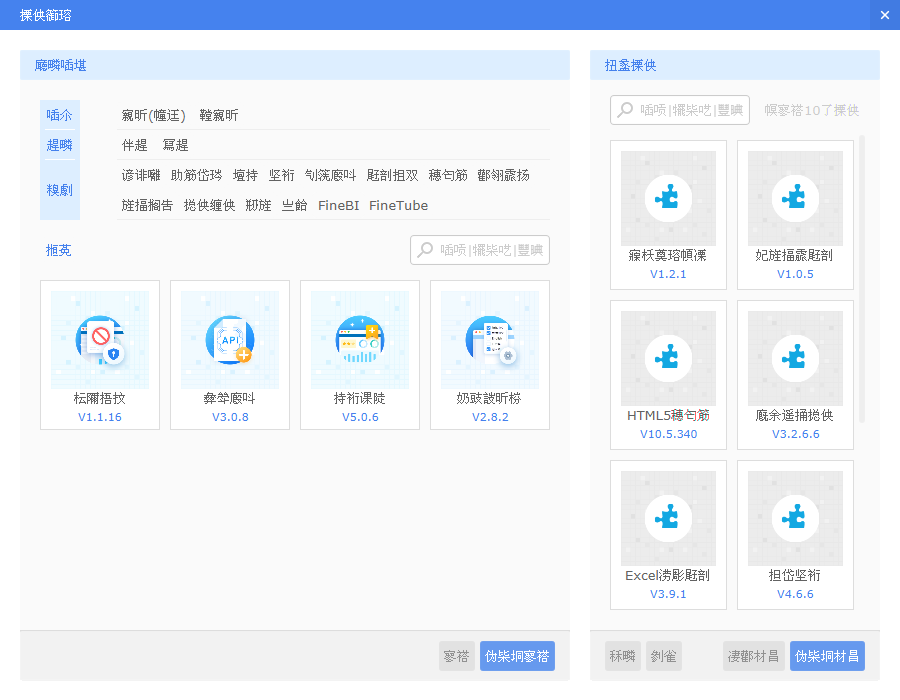Filter plugins by the FineTube tag
Viewport: 900px width, 700px height.
[398, 205]
